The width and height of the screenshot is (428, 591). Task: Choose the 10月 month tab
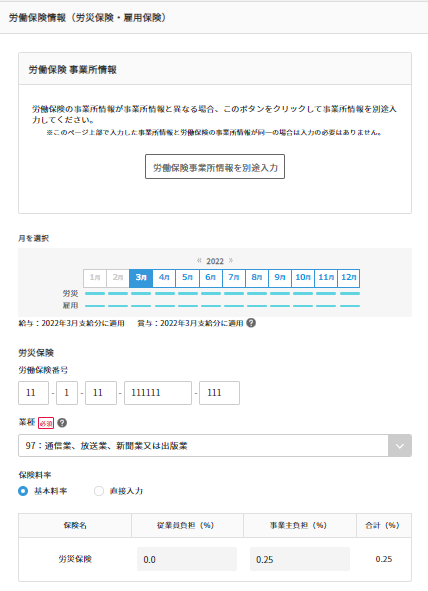(x=303, y=278)
